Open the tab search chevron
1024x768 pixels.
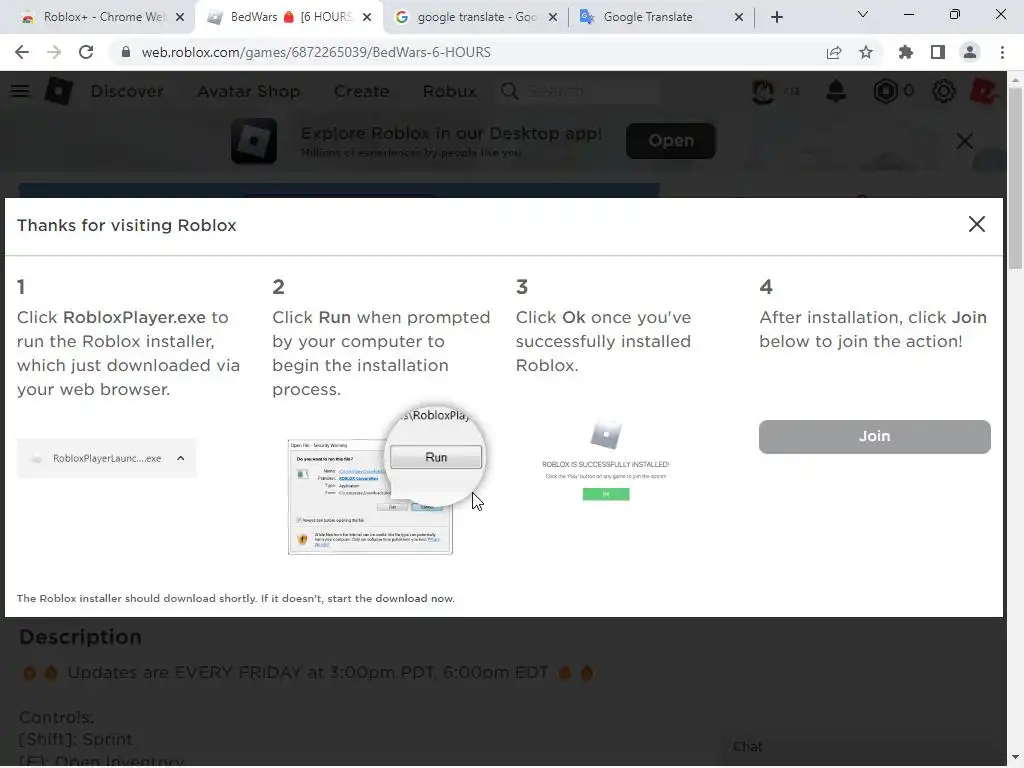pos(863,14)
